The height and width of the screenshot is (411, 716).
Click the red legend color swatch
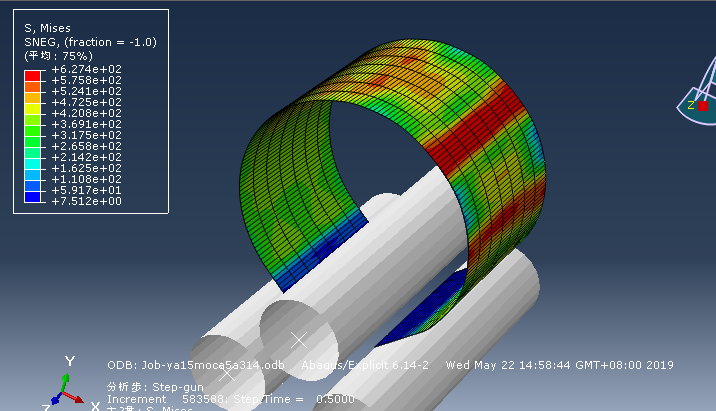tap(32, 76)
